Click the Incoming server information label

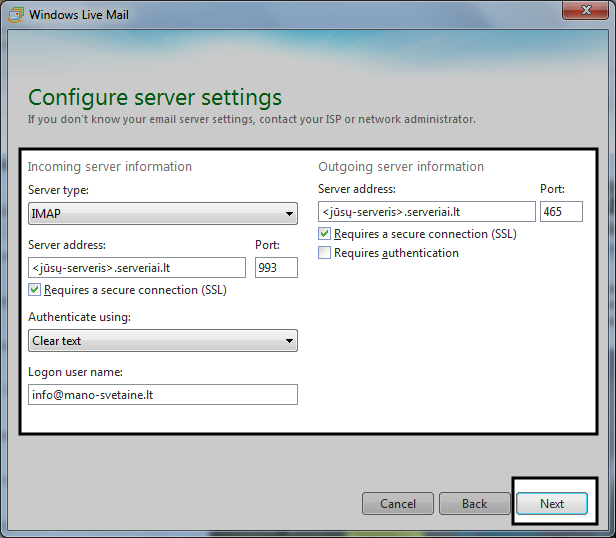[110, 167]
